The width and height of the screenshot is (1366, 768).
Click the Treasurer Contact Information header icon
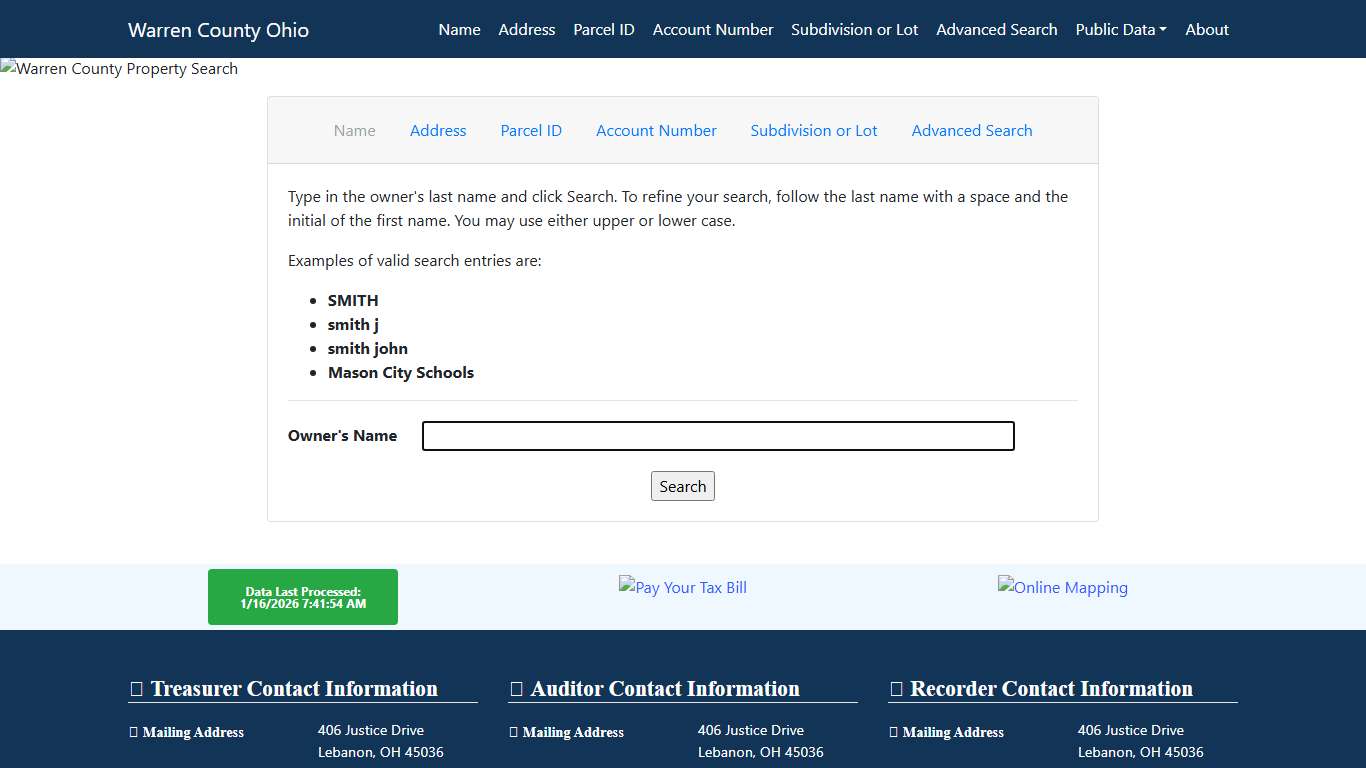coord(136,688)
